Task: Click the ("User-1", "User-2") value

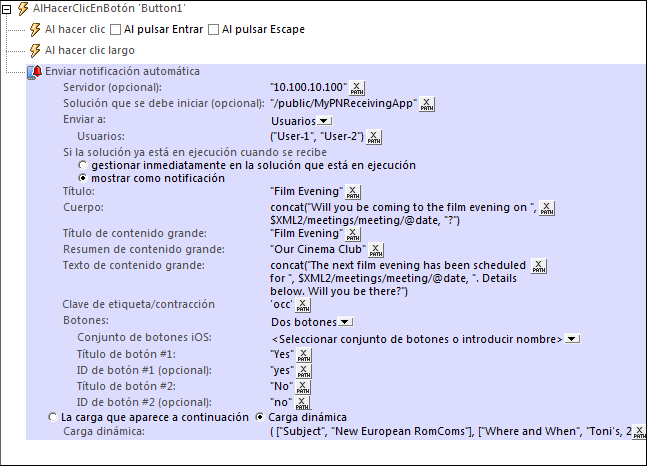Action: click(x=317, y=137)
